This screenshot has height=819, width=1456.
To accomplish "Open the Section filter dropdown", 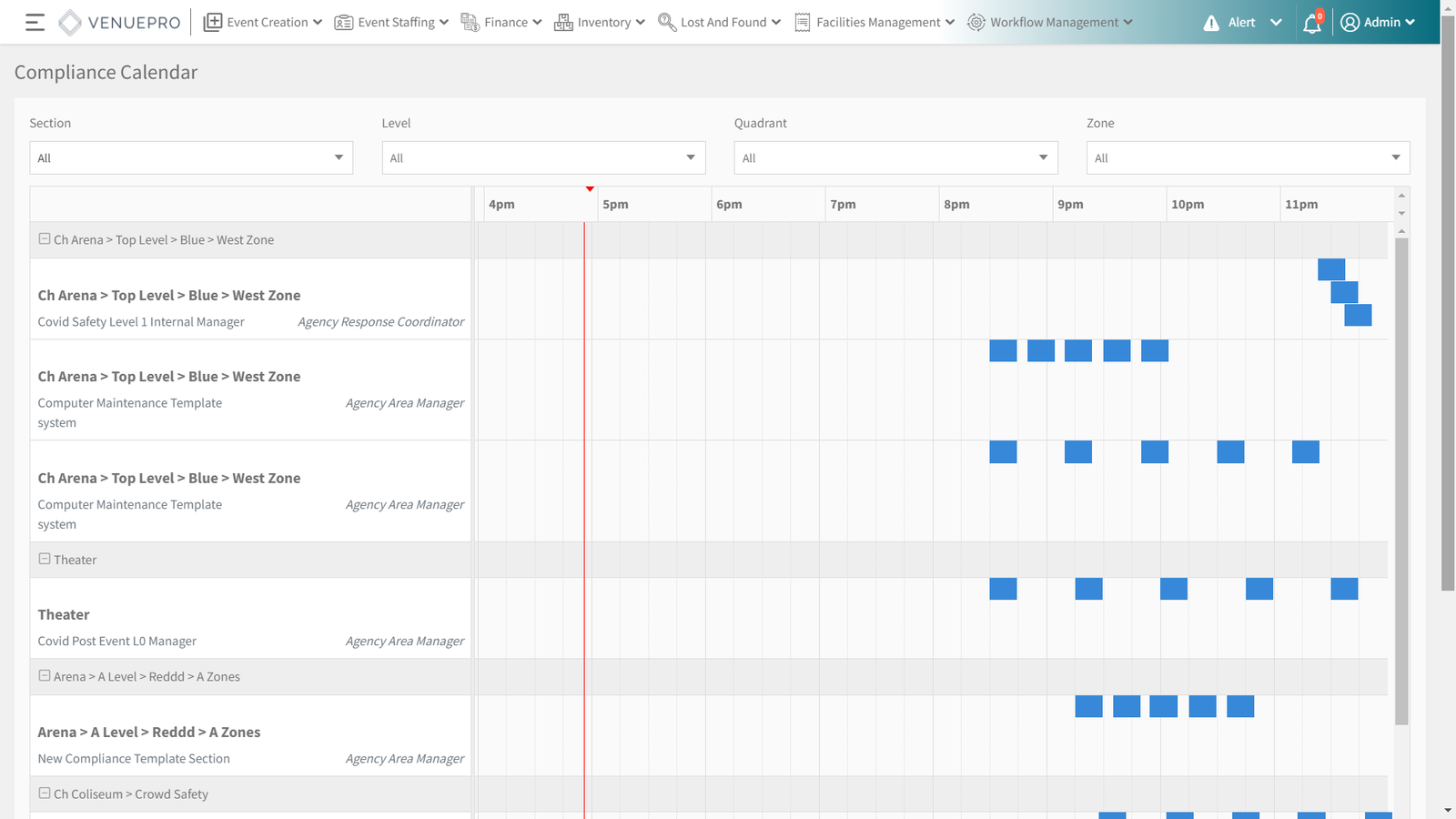I will point(191,157).
